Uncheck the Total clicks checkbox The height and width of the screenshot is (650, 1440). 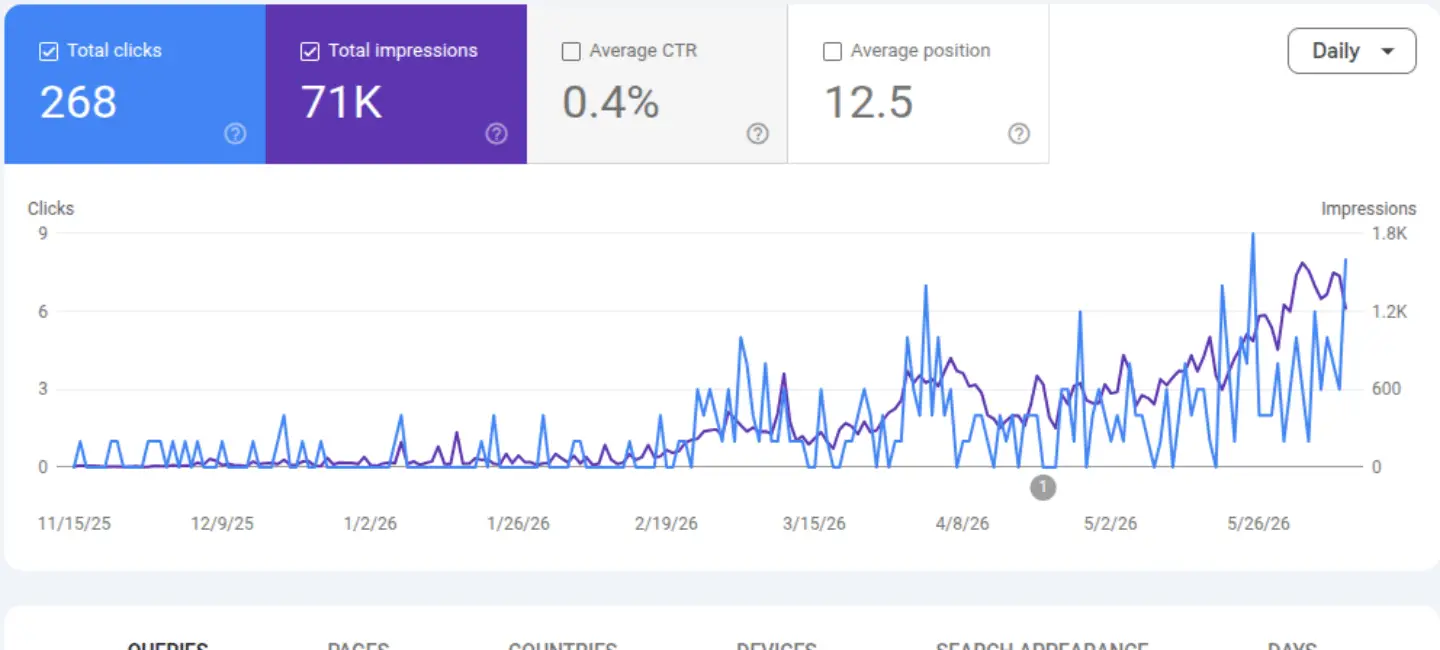coord(49,51)
